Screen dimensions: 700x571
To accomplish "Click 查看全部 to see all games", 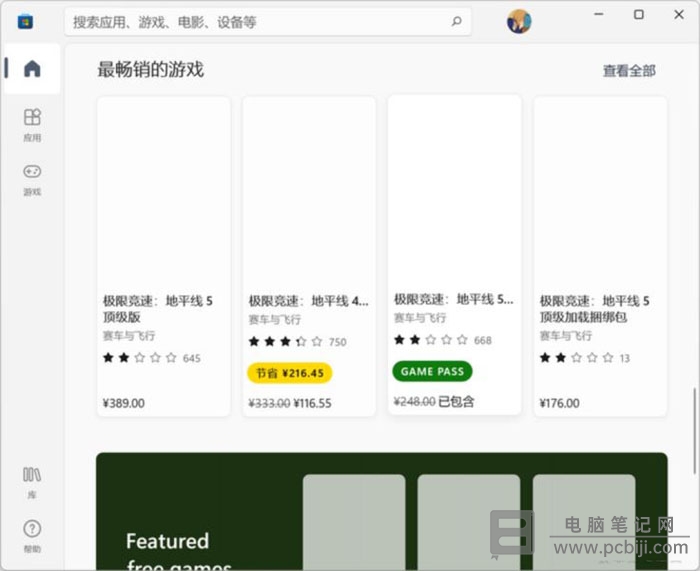I will coord(629,71).
